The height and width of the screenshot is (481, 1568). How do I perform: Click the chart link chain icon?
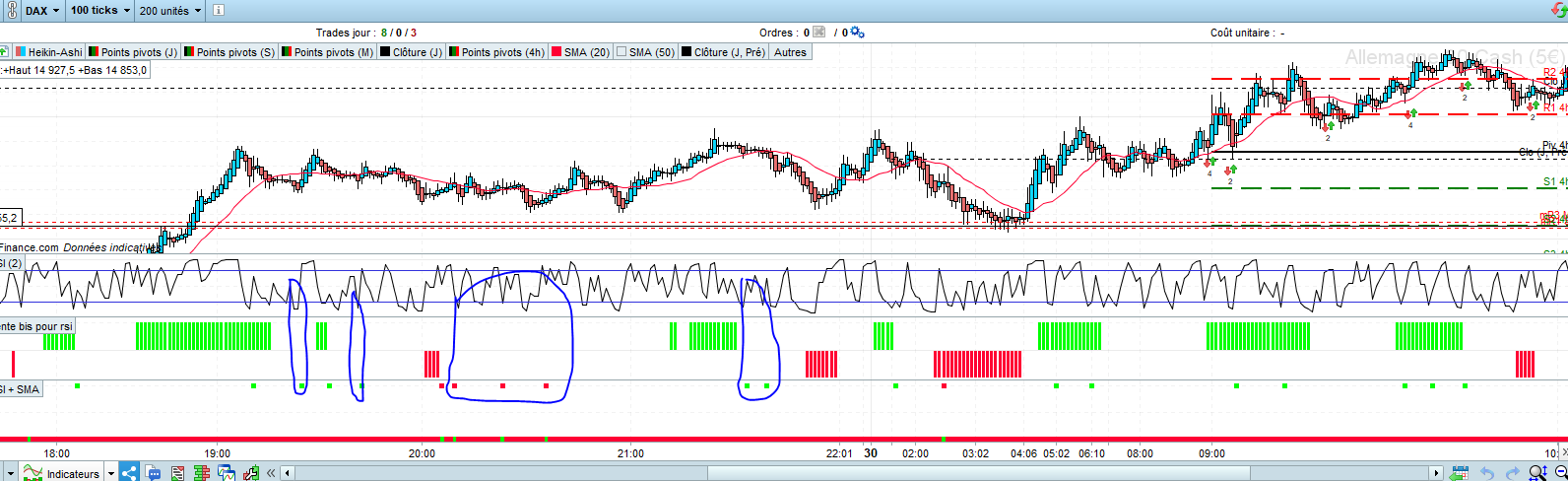tap(10, 10)
